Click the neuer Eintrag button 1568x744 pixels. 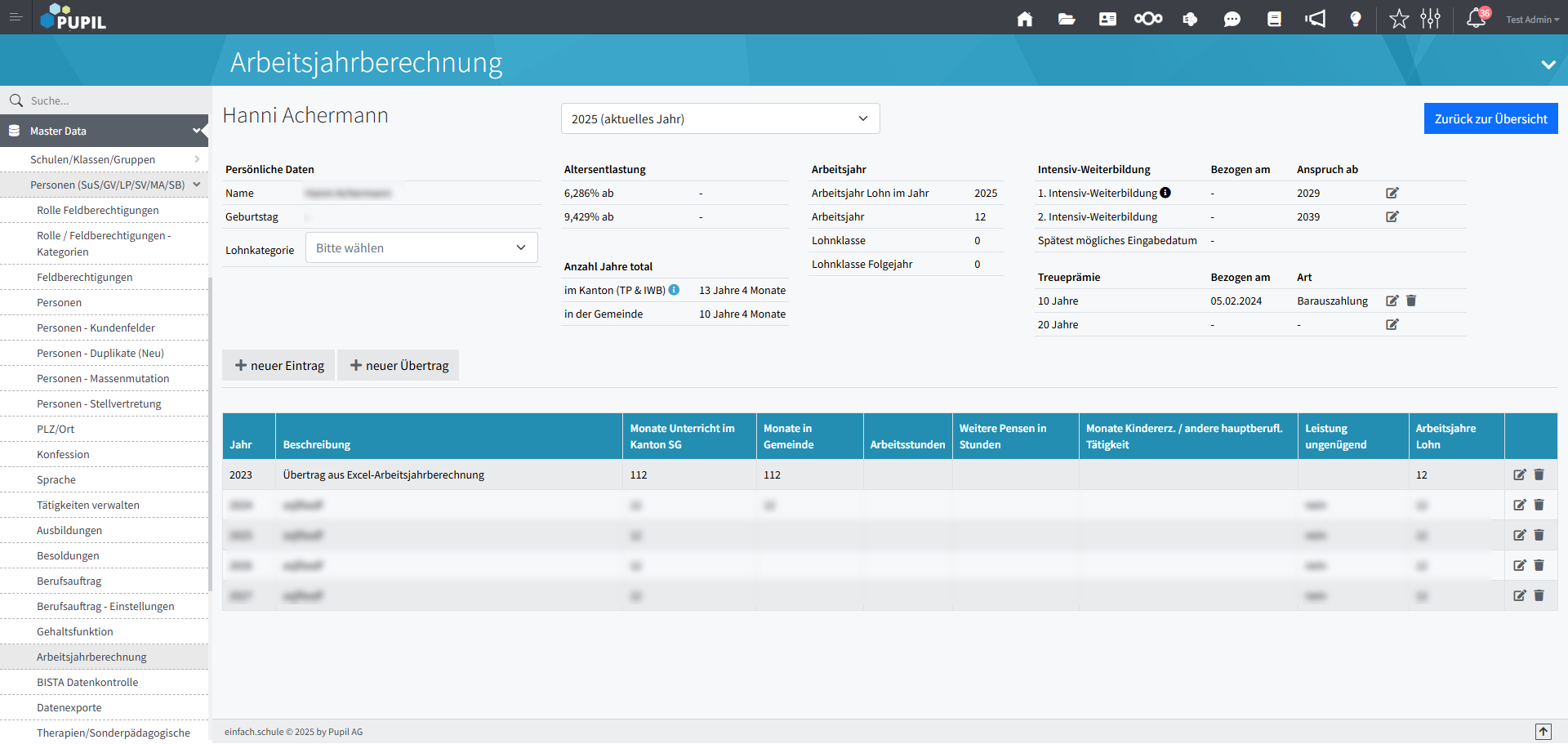[279, 366]
